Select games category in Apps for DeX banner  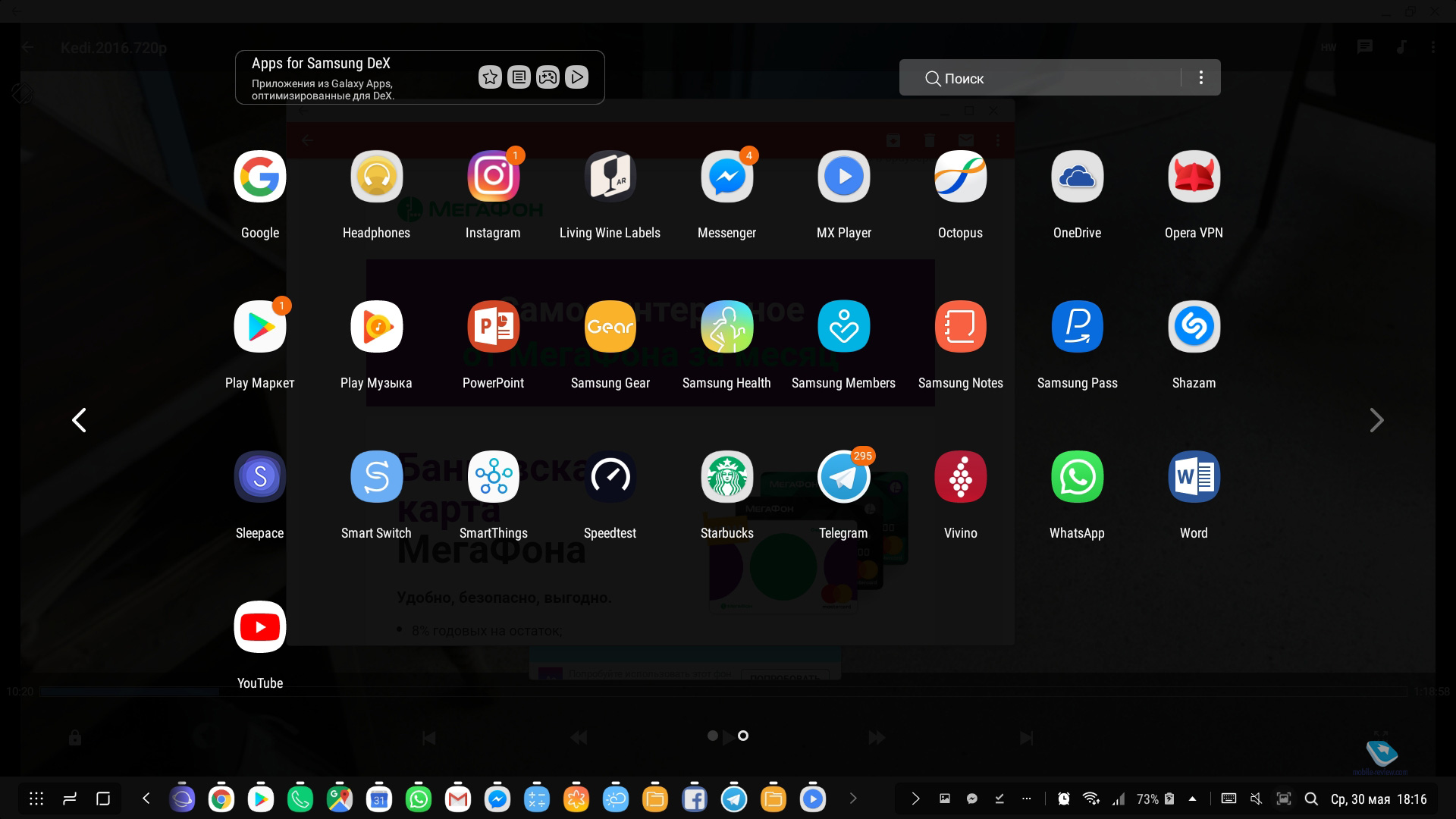point(548,77)
